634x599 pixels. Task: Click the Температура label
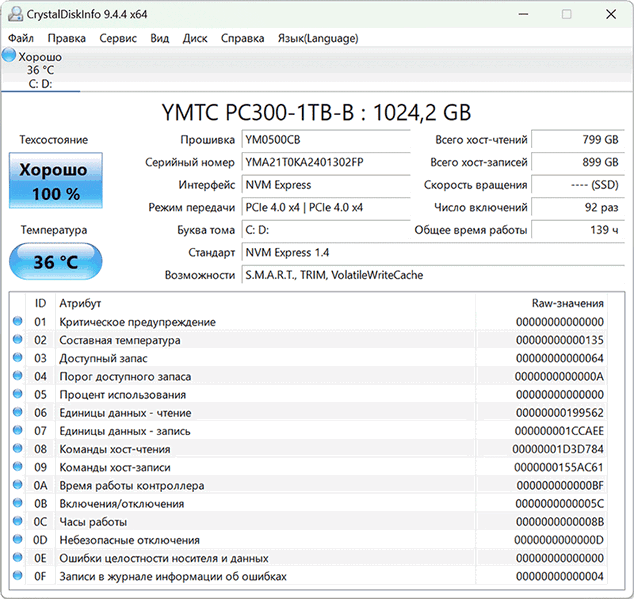[x=54, y=230]
